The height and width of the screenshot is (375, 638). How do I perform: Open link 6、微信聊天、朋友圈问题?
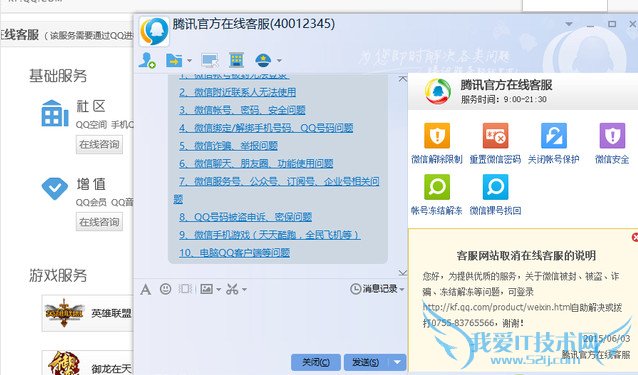pos(256,164)
